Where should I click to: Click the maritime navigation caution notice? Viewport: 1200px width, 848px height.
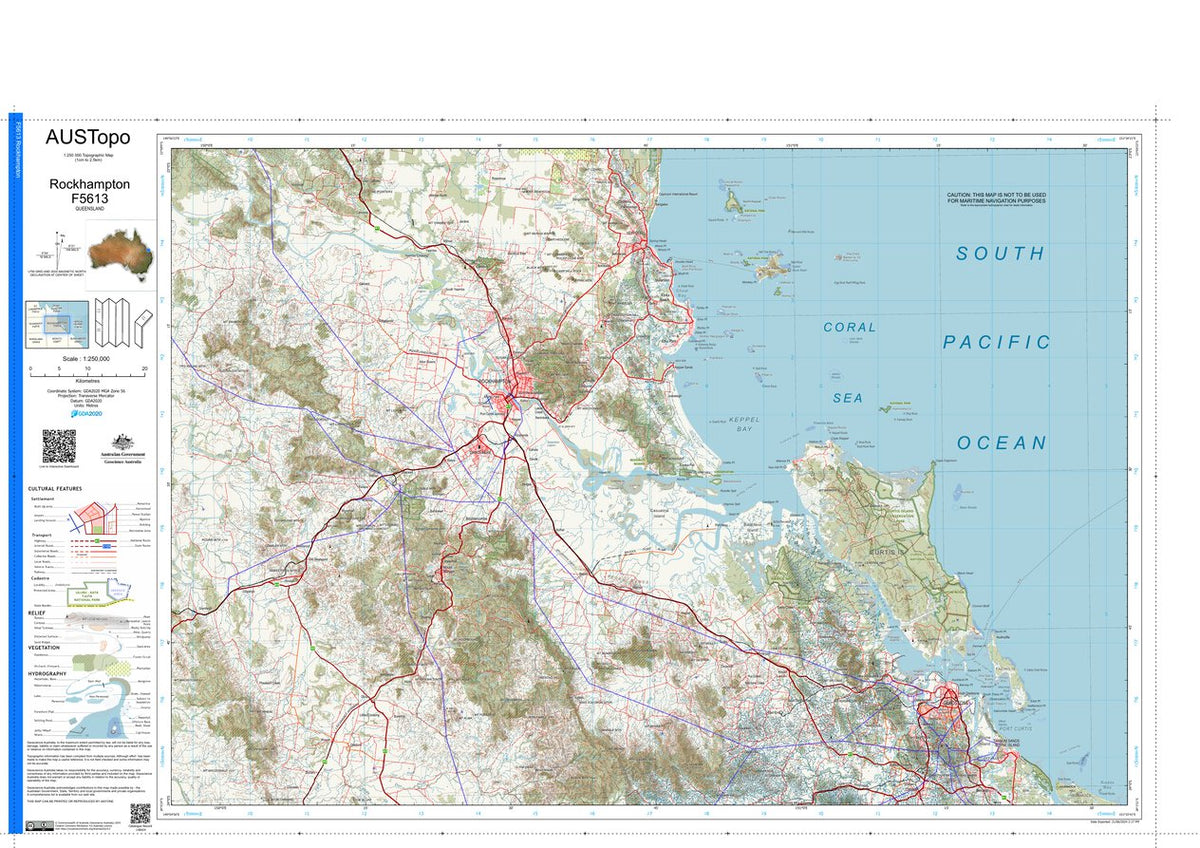(996, 199)
